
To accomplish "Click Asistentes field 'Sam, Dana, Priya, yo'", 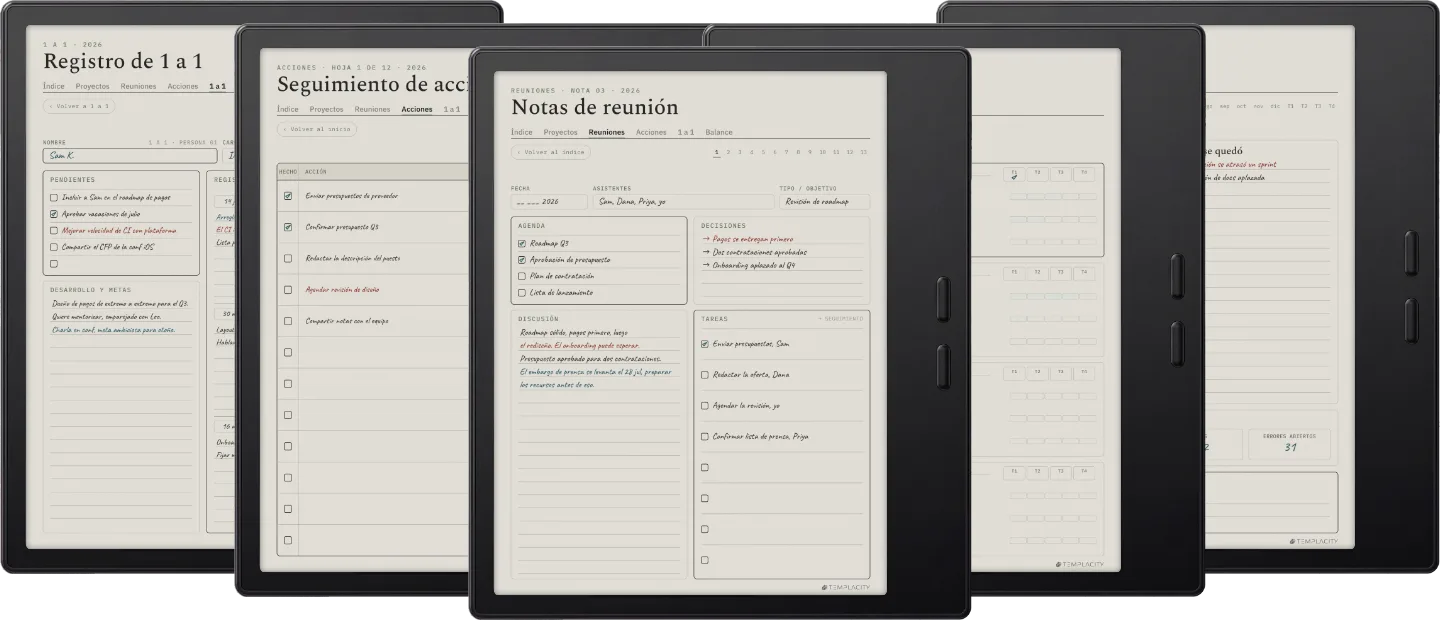I will (683, 202).
